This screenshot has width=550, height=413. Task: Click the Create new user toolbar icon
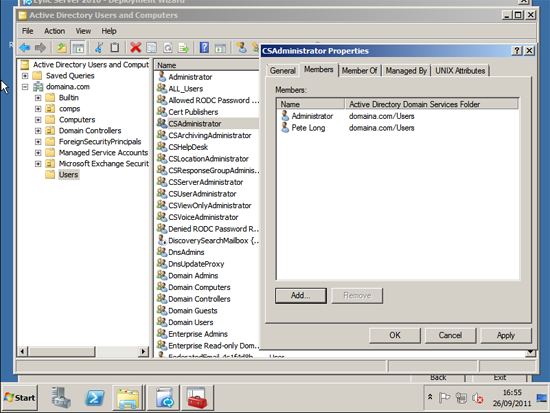tap(241, 47)
